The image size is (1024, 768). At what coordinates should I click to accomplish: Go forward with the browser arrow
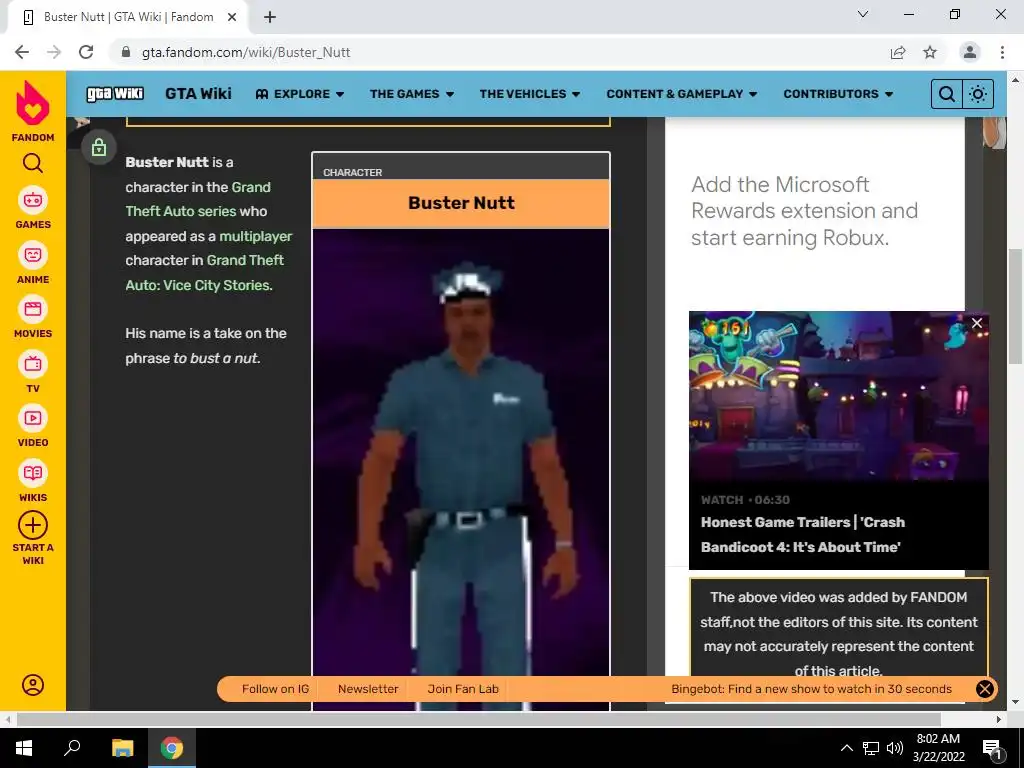coord(54,52)
